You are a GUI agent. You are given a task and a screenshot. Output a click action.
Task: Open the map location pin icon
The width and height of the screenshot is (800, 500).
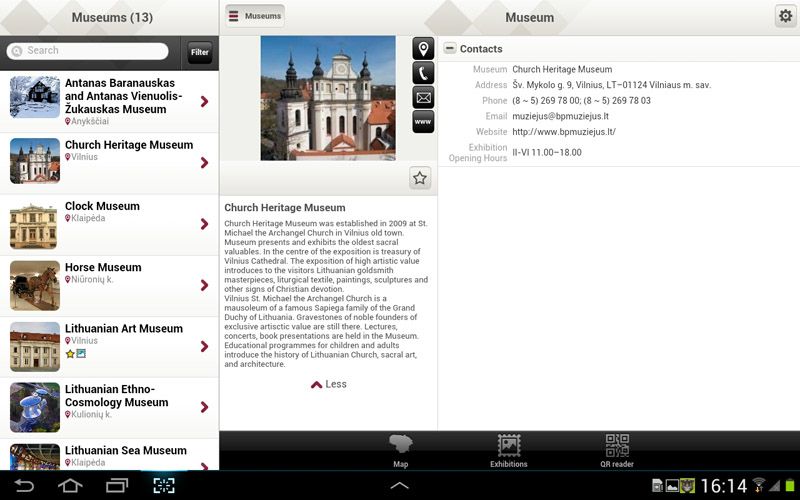coord(423,49)
